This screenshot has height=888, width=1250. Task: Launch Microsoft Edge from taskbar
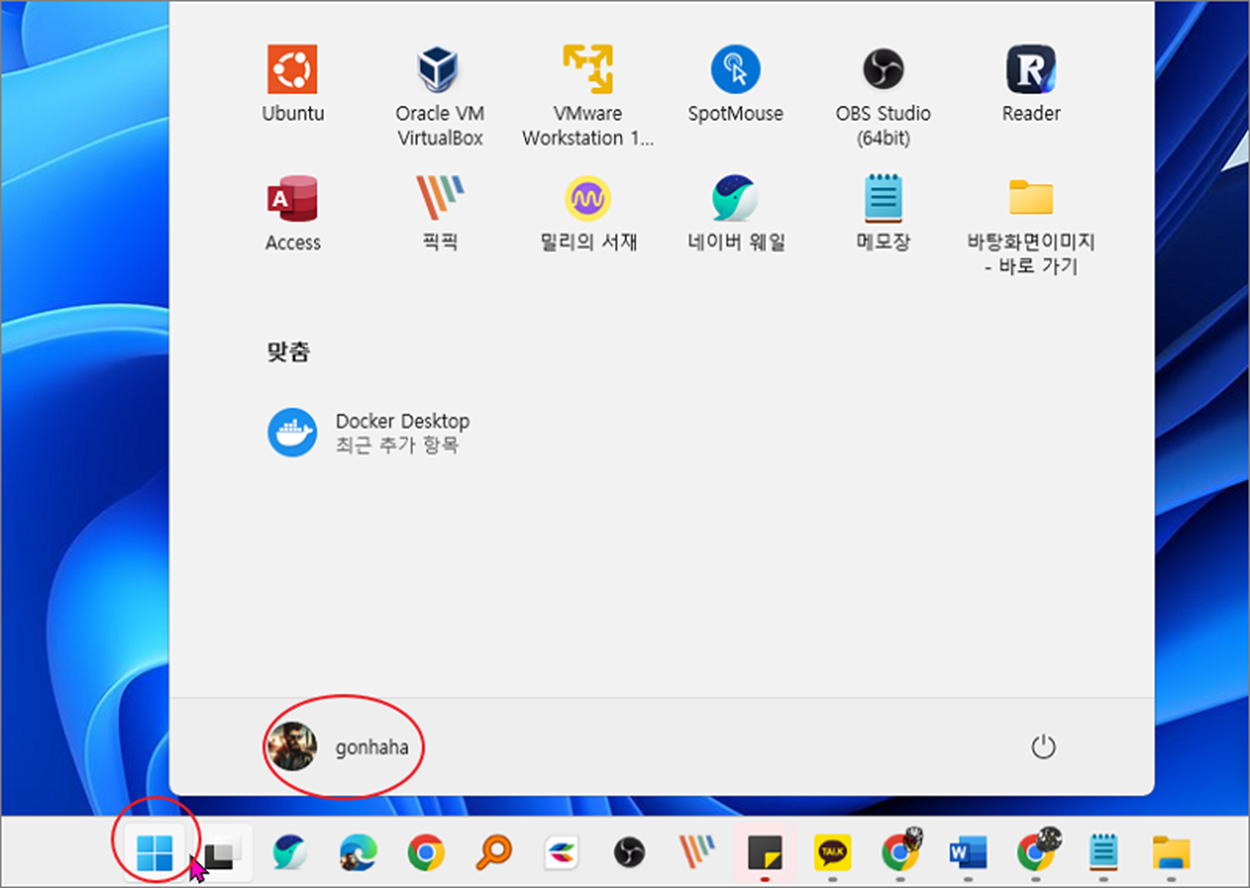click(358, 853)
